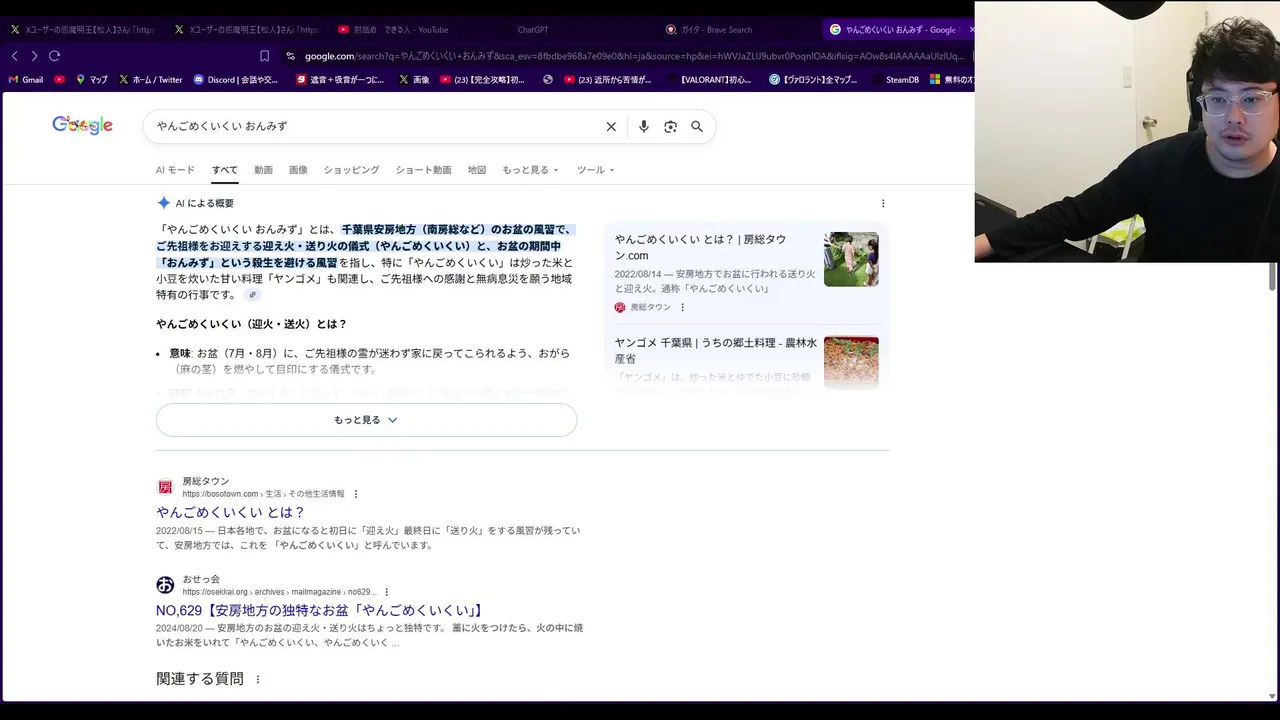This screenshot has height=720, width=1280.
Task: Open the 房総タウン source card options menu
Action: click(x=683, y=307)
